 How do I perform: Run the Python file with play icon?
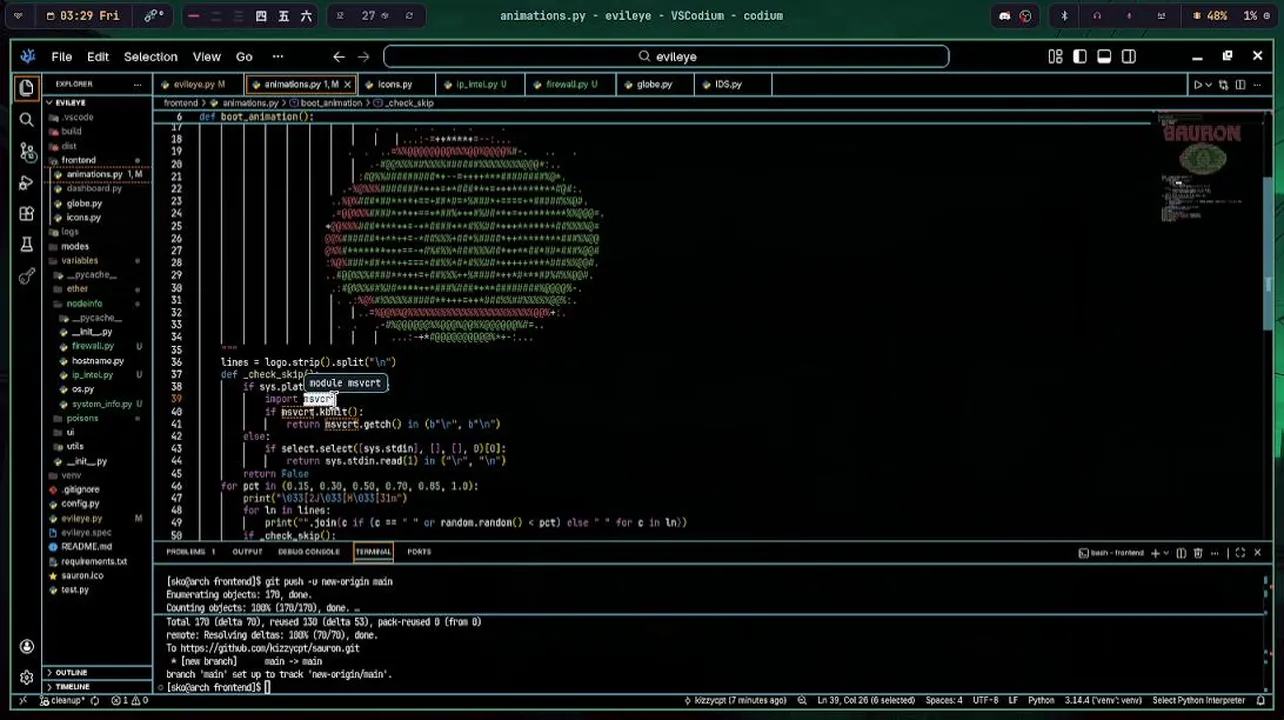pyautogui.click(x=1197, y=85)
